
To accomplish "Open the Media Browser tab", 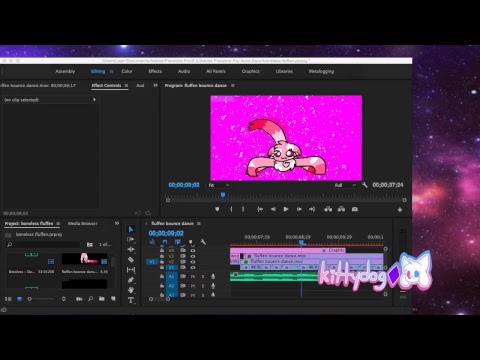I will point(82,223).
